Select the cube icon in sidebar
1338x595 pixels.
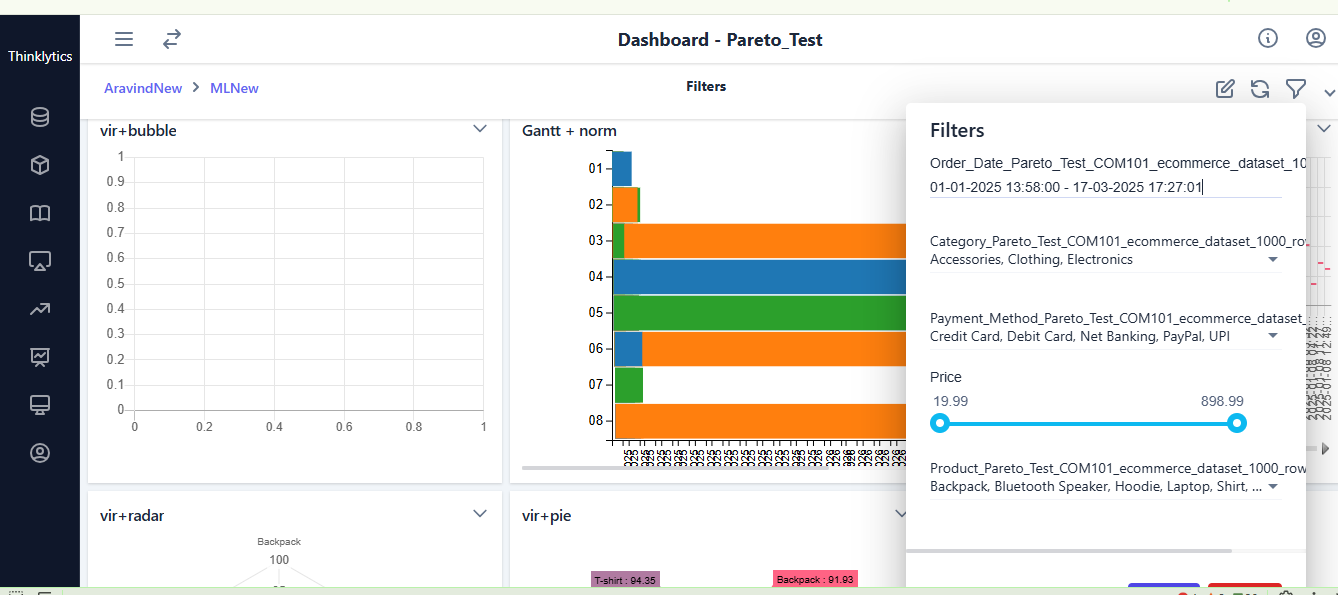(x=40, y=165)
